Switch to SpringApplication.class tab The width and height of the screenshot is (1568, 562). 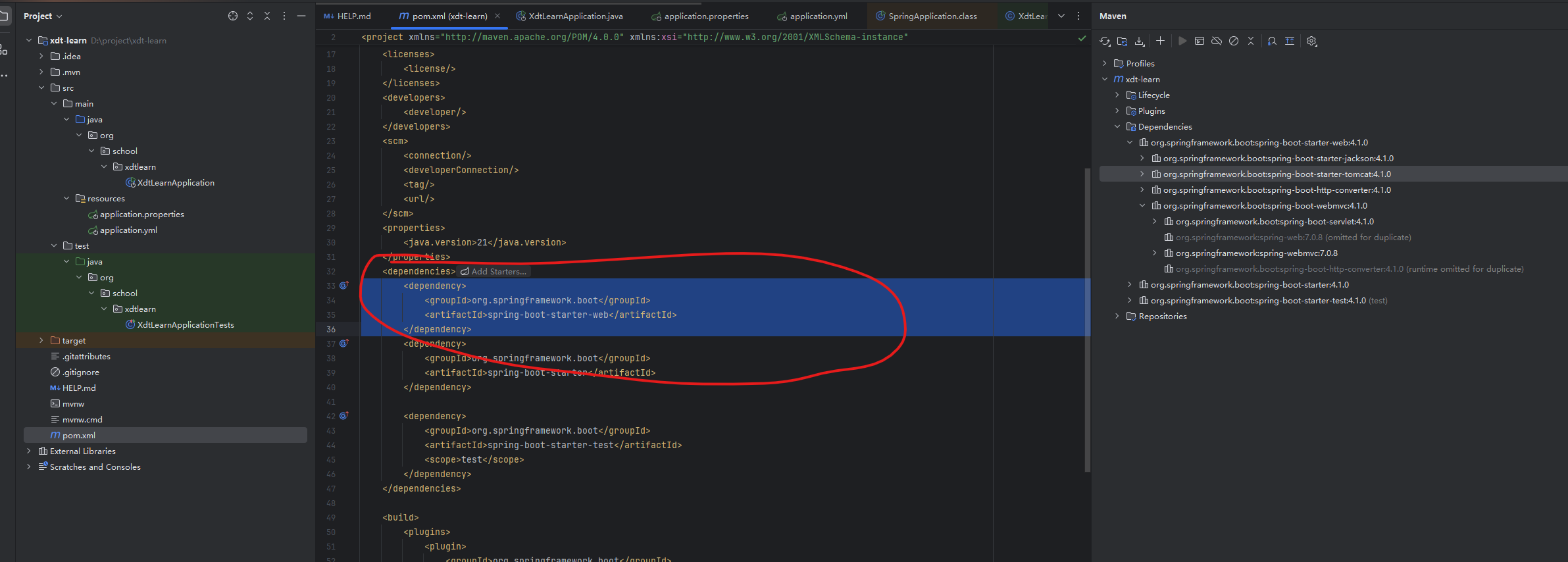pyautogui.click(x=926, y=16)
